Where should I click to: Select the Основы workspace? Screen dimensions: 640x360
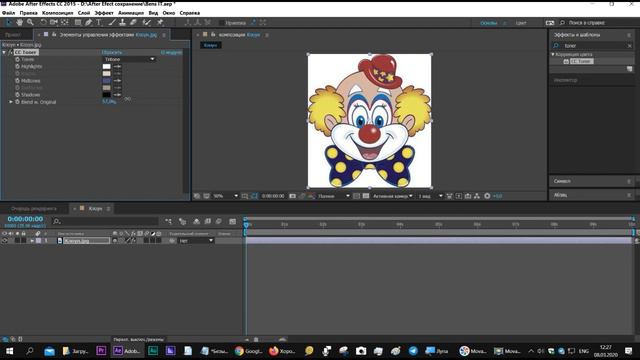point(489,23)
